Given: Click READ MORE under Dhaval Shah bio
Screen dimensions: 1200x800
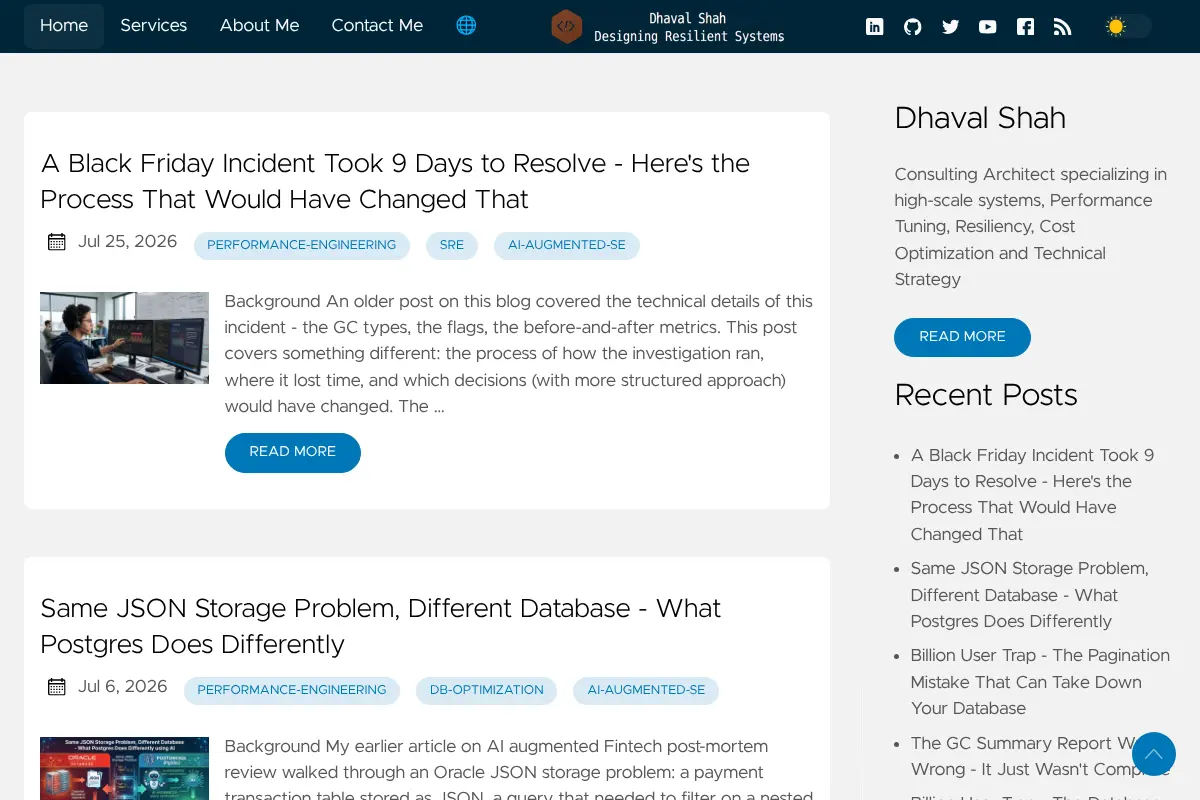Looking at the screenshot, I should point(962,337).
